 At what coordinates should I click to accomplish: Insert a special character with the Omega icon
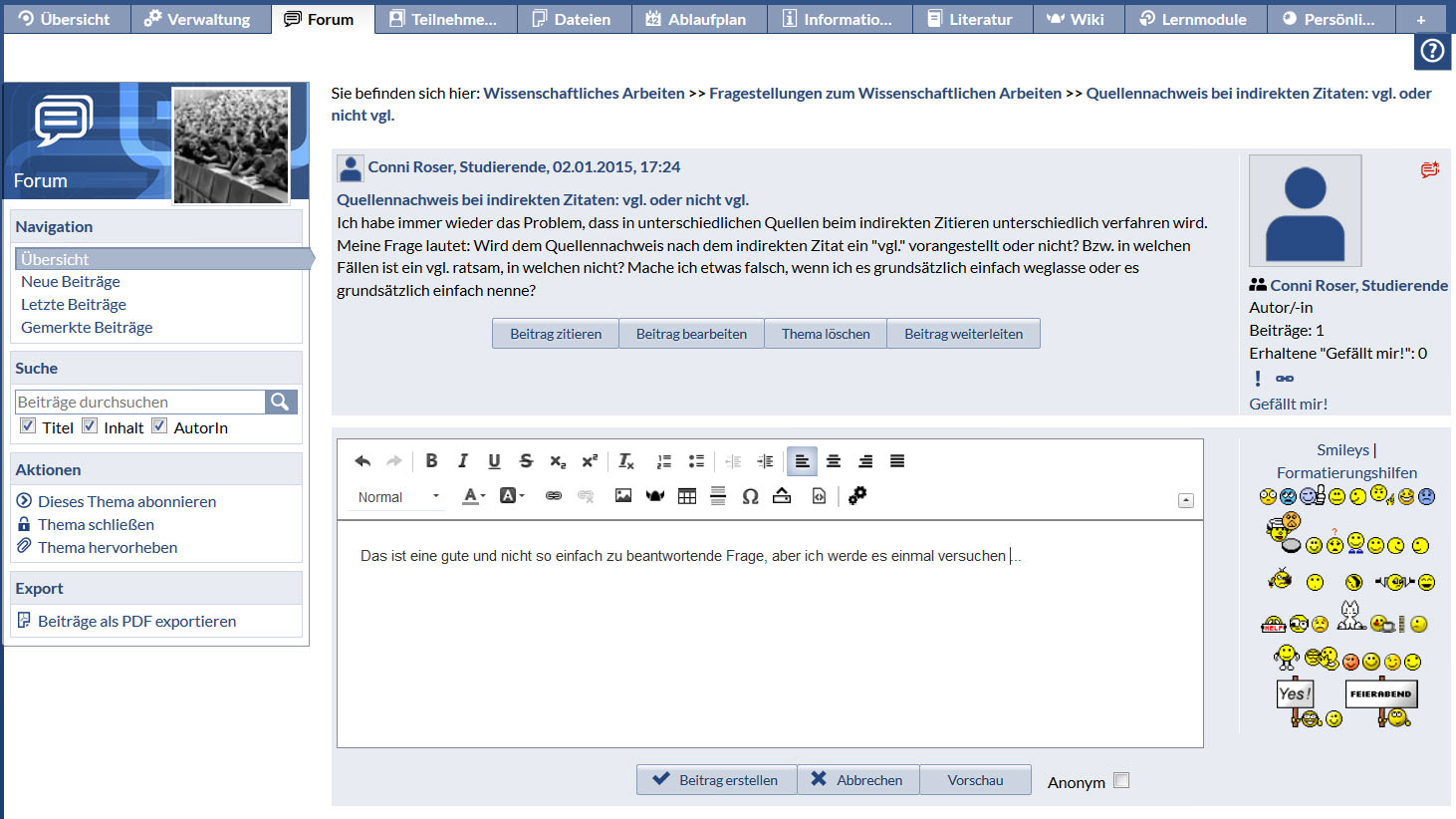click(x=750, y=496)
